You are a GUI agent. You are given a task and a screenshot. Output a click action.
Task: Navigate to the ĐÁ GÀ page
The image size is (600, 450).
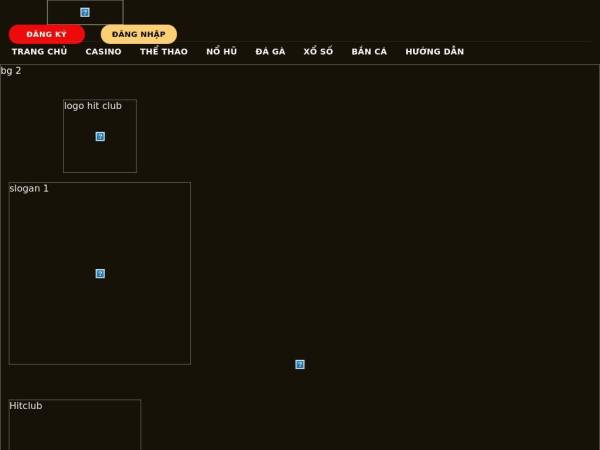(270, 51)
